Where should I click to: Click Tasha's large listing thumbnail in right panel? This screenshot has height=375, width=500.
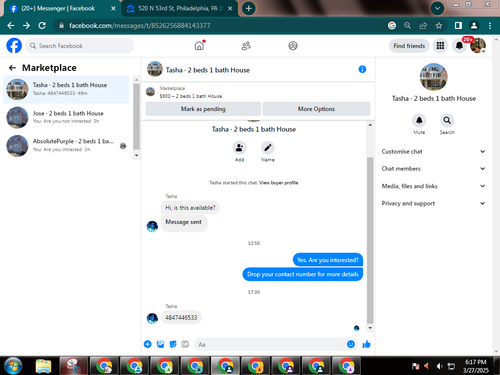coord(434,77)
